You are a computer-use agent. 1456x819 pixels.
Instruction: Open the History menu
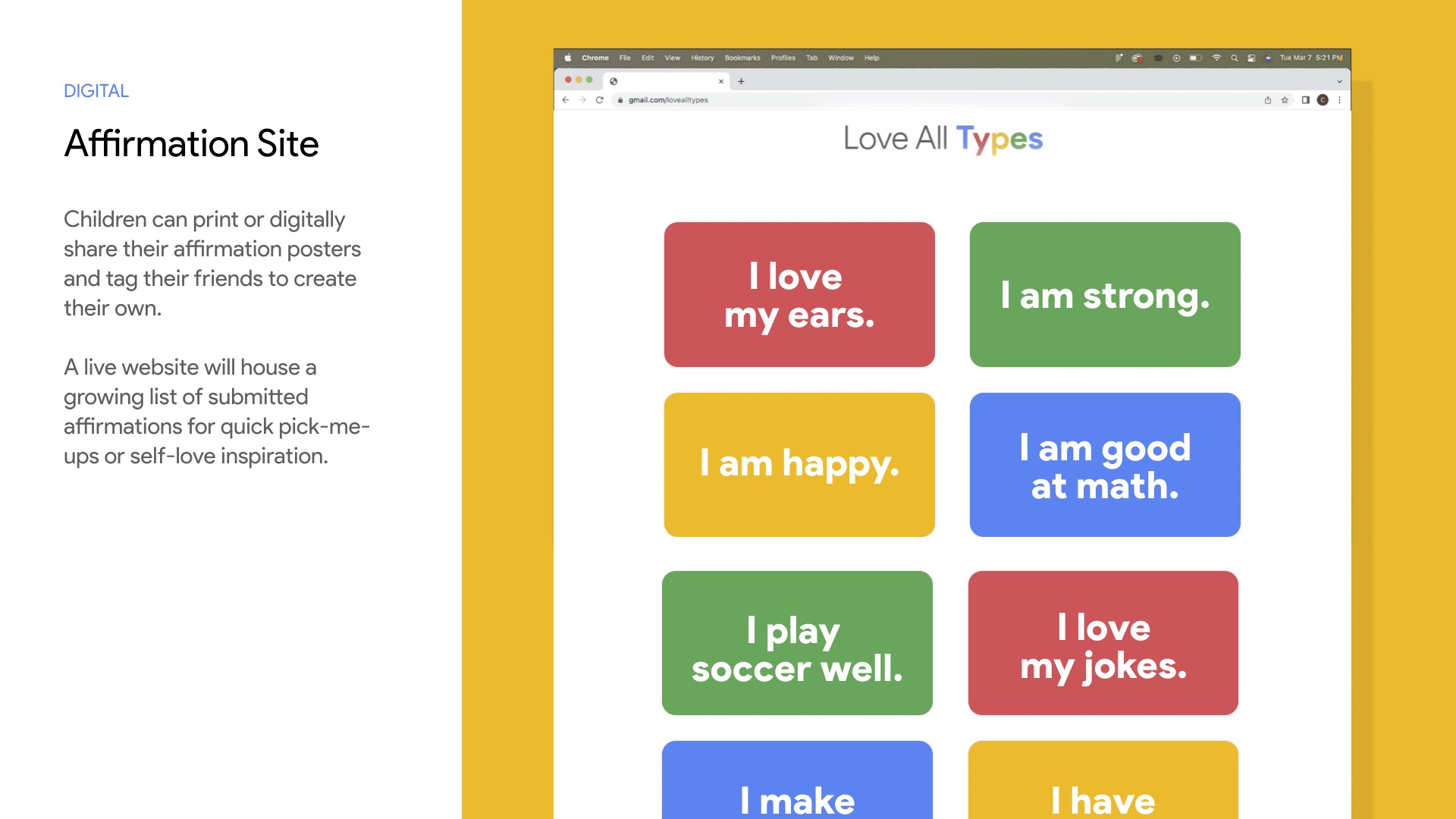(x=702, y=58)
